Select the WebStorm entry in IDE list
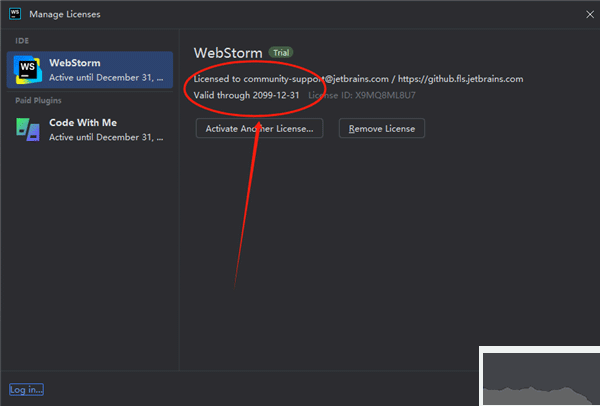The height and width of the screenshot is (406, 600). pyautogui.click(x=90, y=70)
